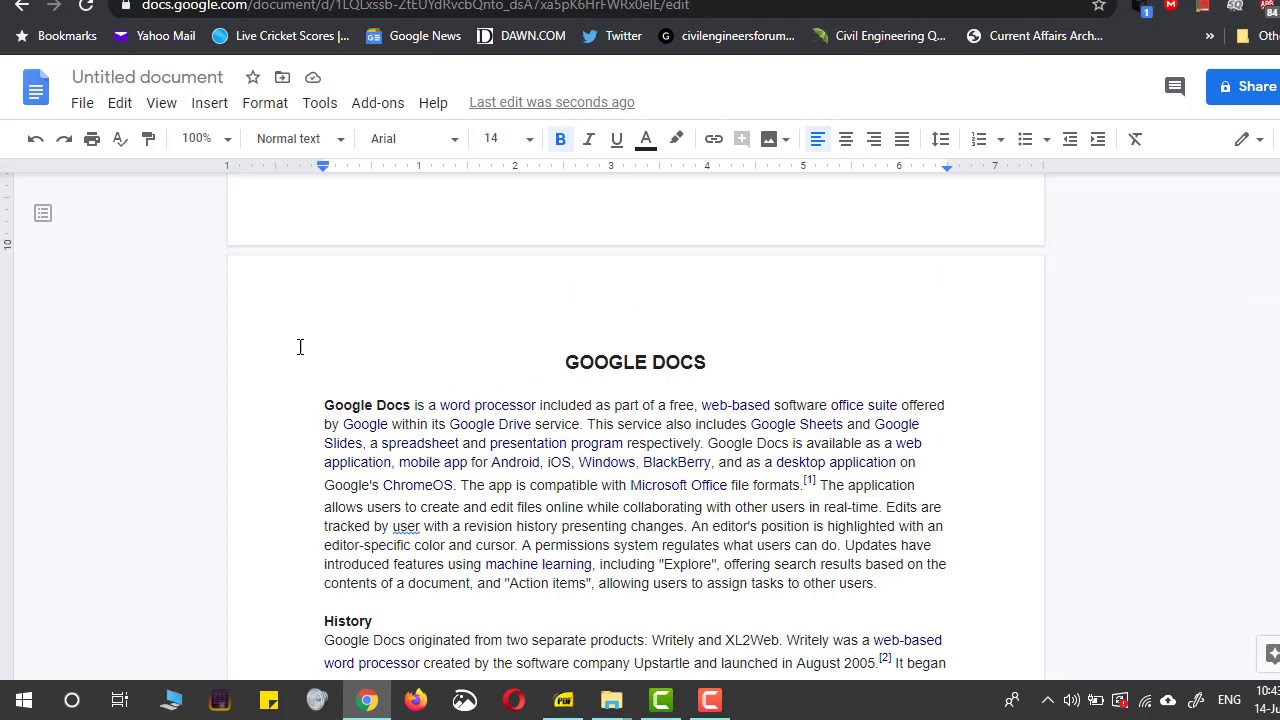Expand bulleted list style options
This screenshot has width=1280, height=720.
(x=1047, y=139)
